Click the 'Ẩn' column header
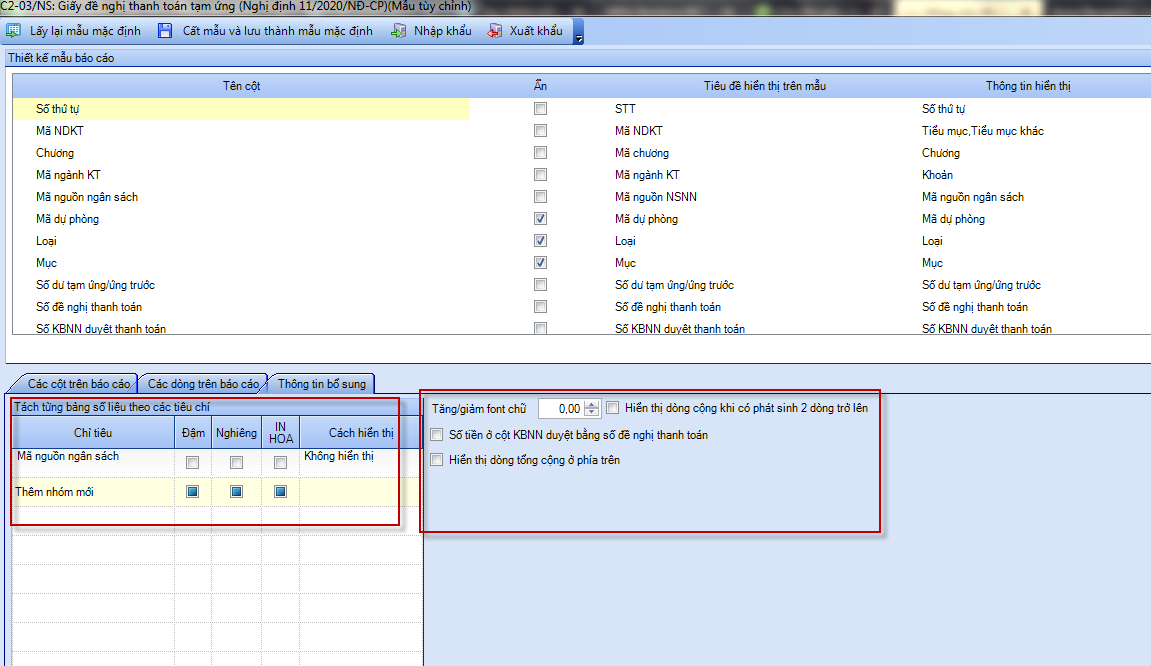 [540, 86]
